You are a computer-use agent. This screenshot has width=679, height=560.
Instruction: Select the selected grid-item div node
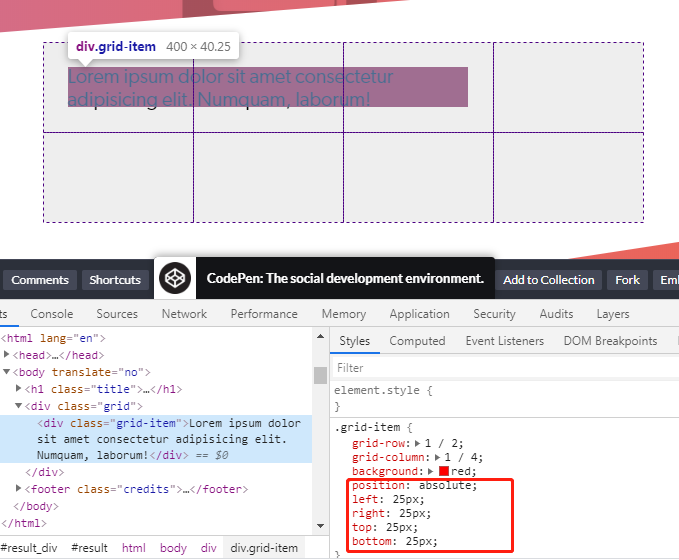[156, 439]
